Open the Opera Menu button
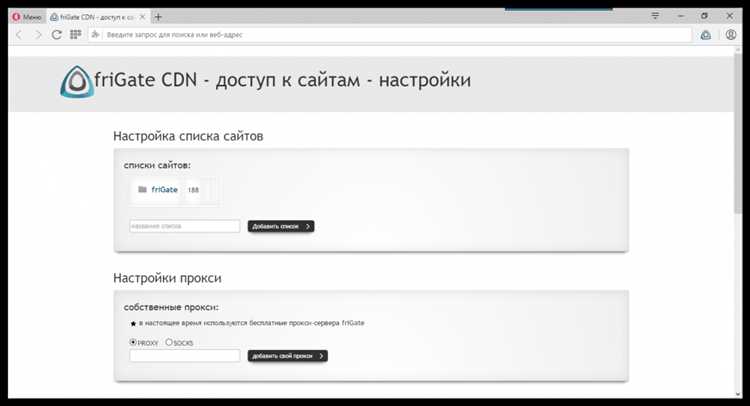 27,17
